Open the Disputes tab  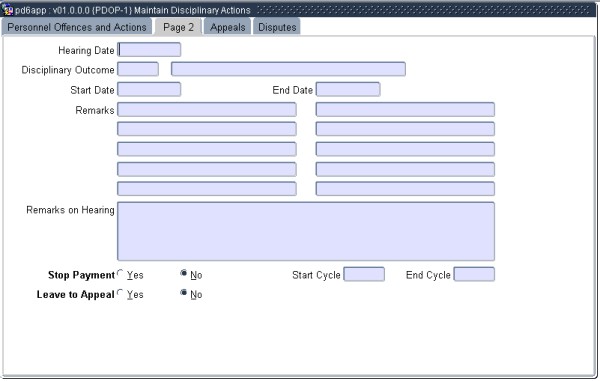point(277,27)
